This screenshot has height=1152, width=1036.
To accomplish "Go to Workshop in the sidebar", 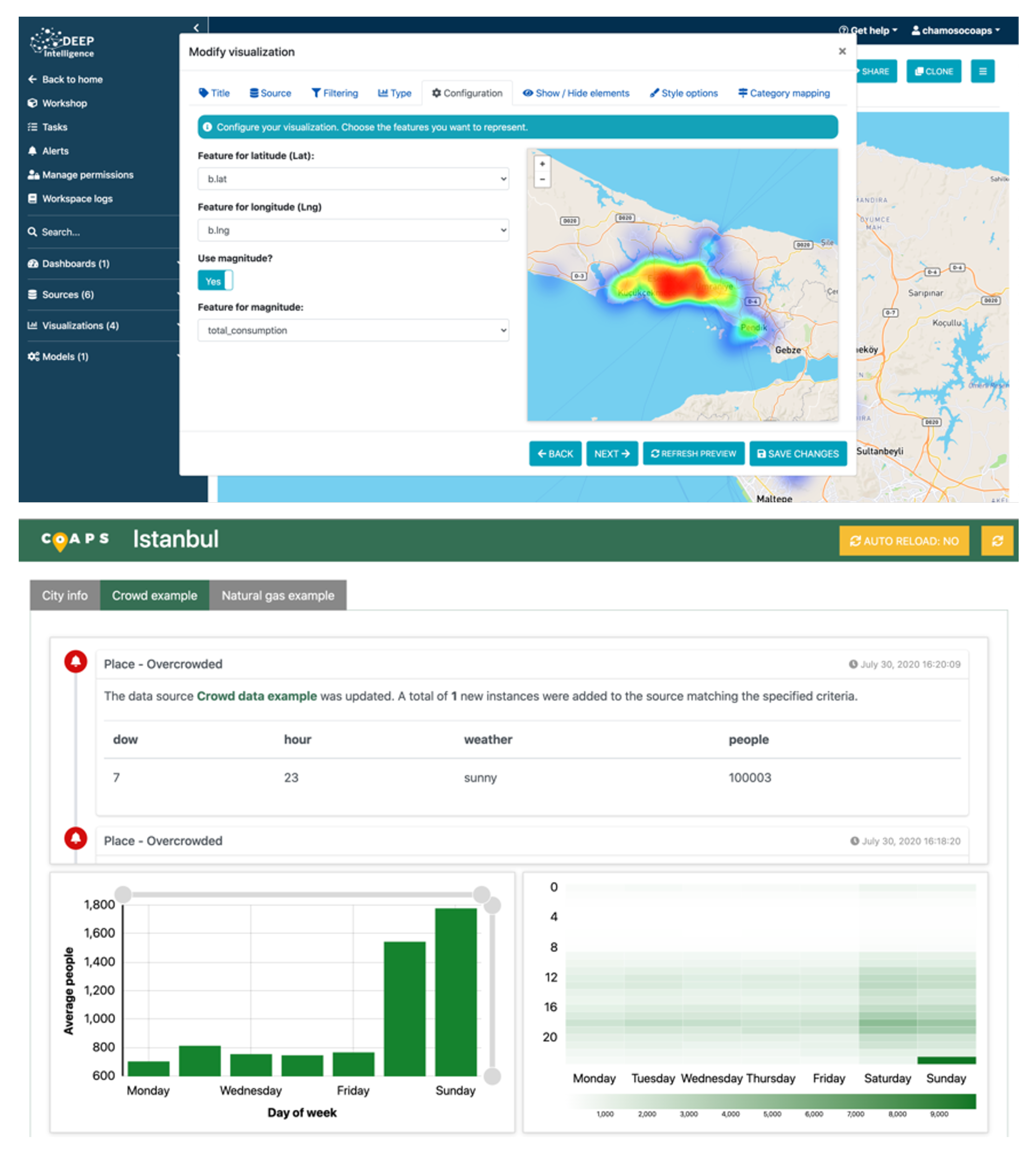I will (x=64, y=103).
